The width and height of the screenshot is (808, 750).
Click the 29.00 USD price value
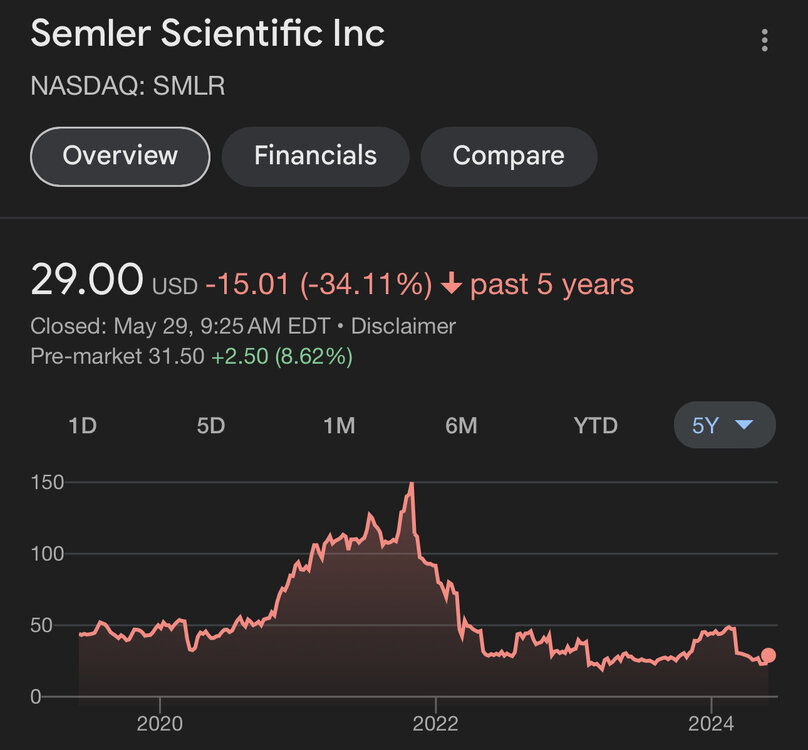click(87, 280)
